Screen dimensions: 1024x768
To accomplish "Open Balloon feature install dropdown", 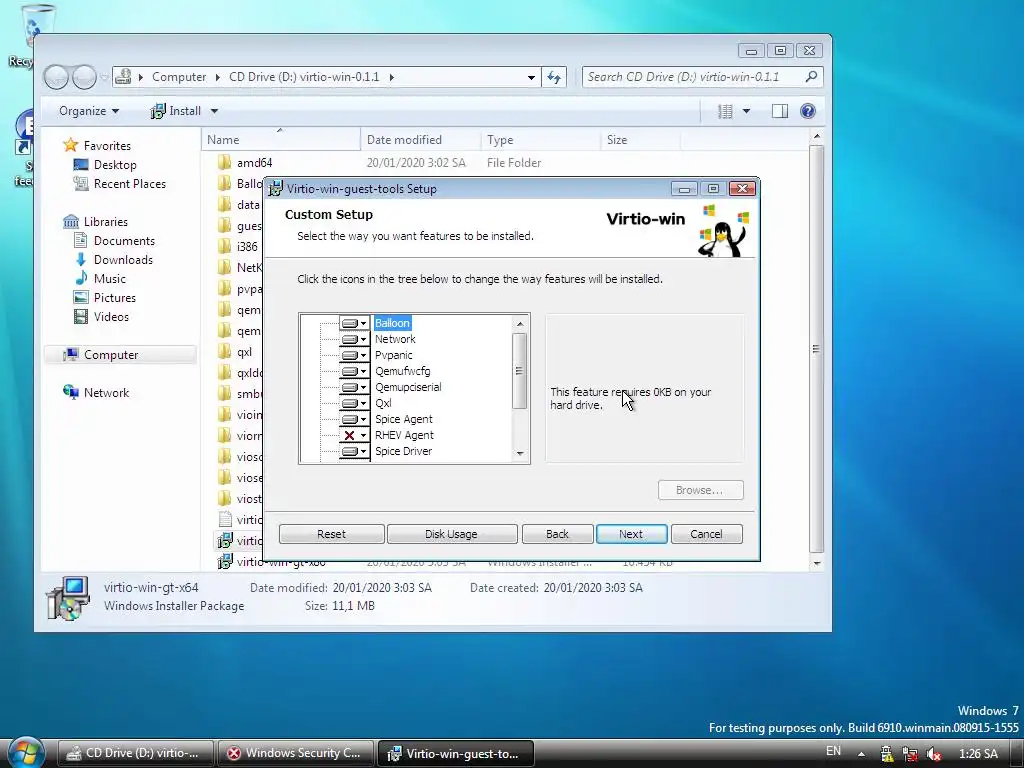I will coord(354,323).
